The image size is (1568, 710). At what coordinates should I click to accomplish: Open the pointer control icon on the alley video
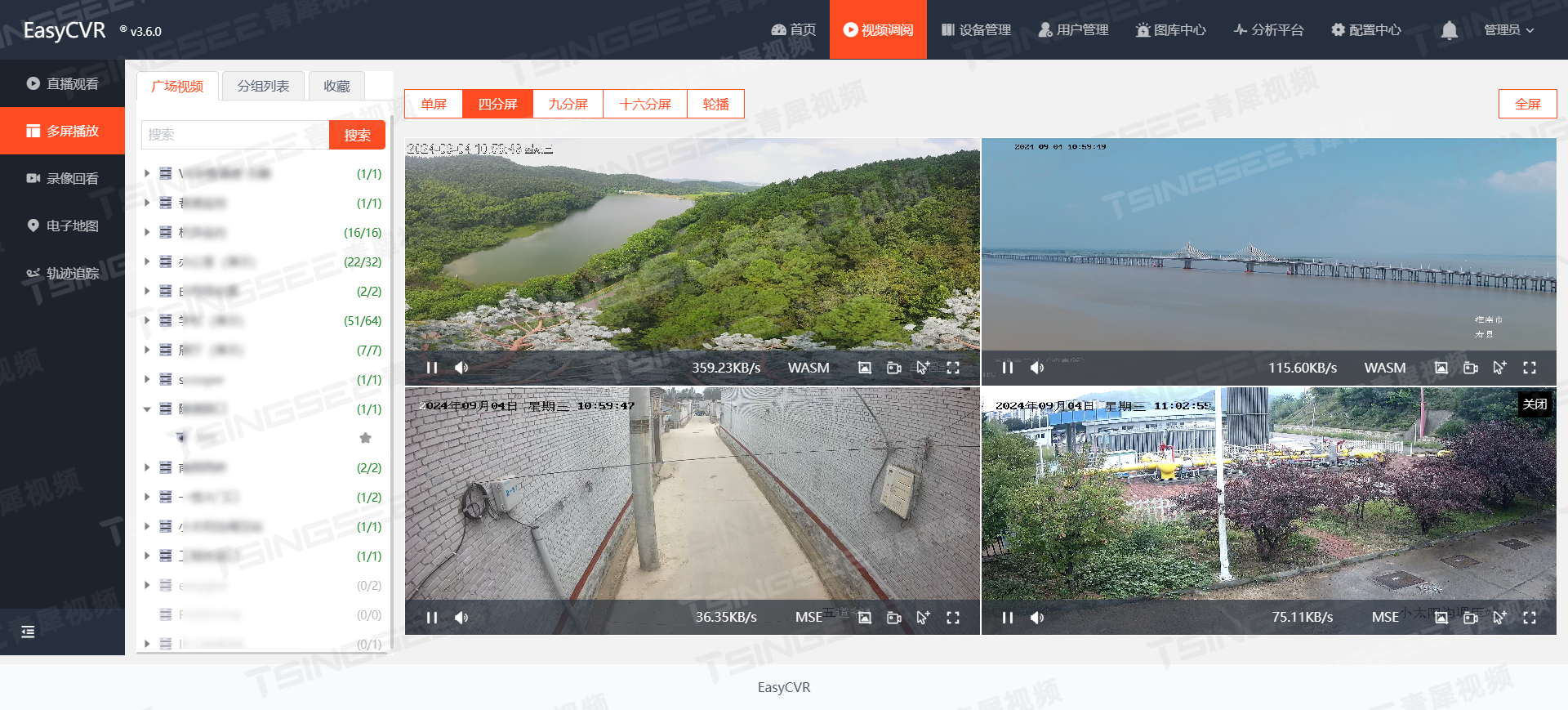[x=924, y=618]
